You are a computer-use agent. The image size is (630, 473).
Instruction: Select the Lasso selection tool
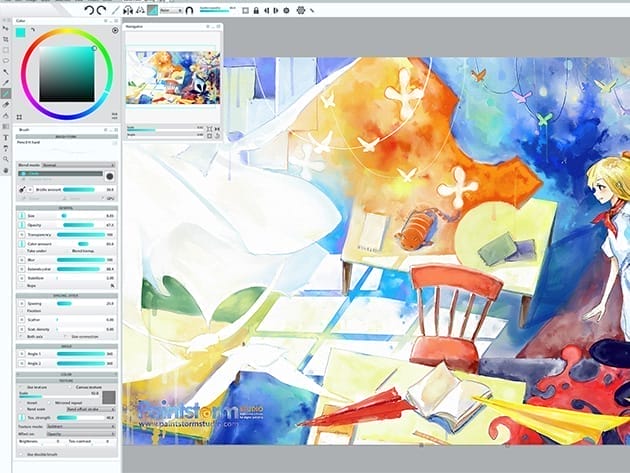6,59
